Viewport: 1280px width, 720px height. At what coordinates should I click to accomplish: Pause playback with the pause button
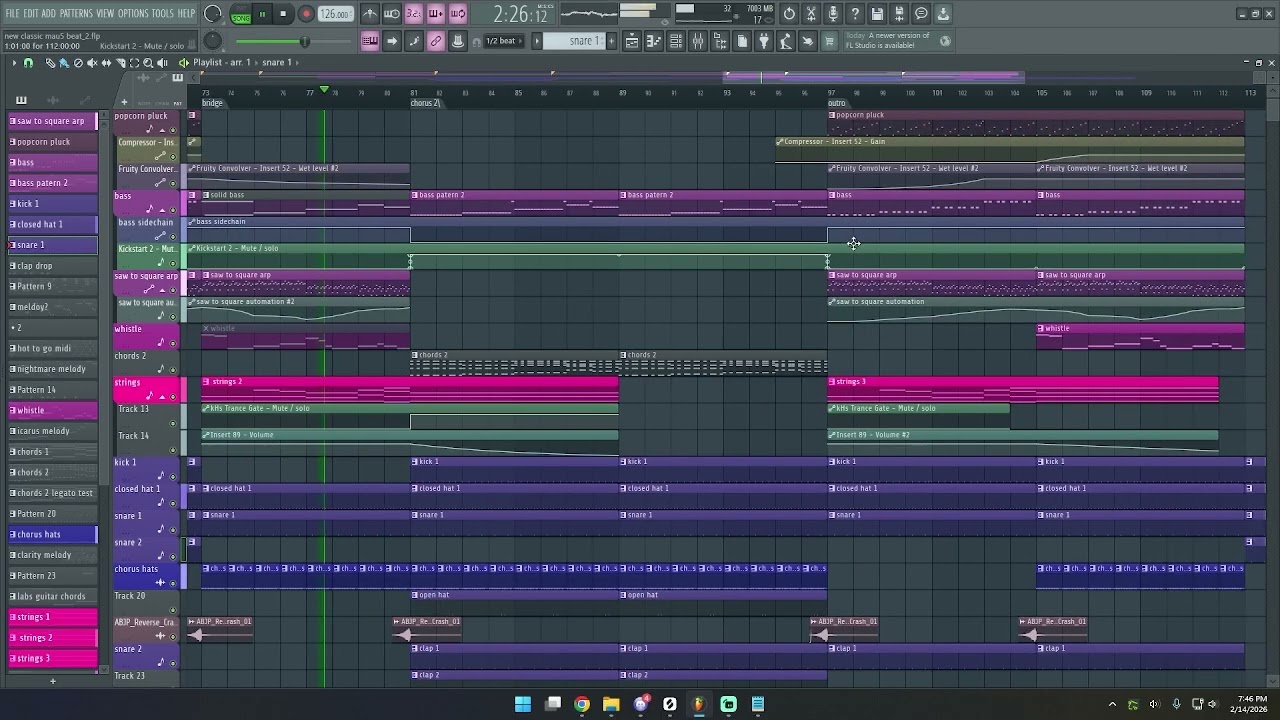262,14
